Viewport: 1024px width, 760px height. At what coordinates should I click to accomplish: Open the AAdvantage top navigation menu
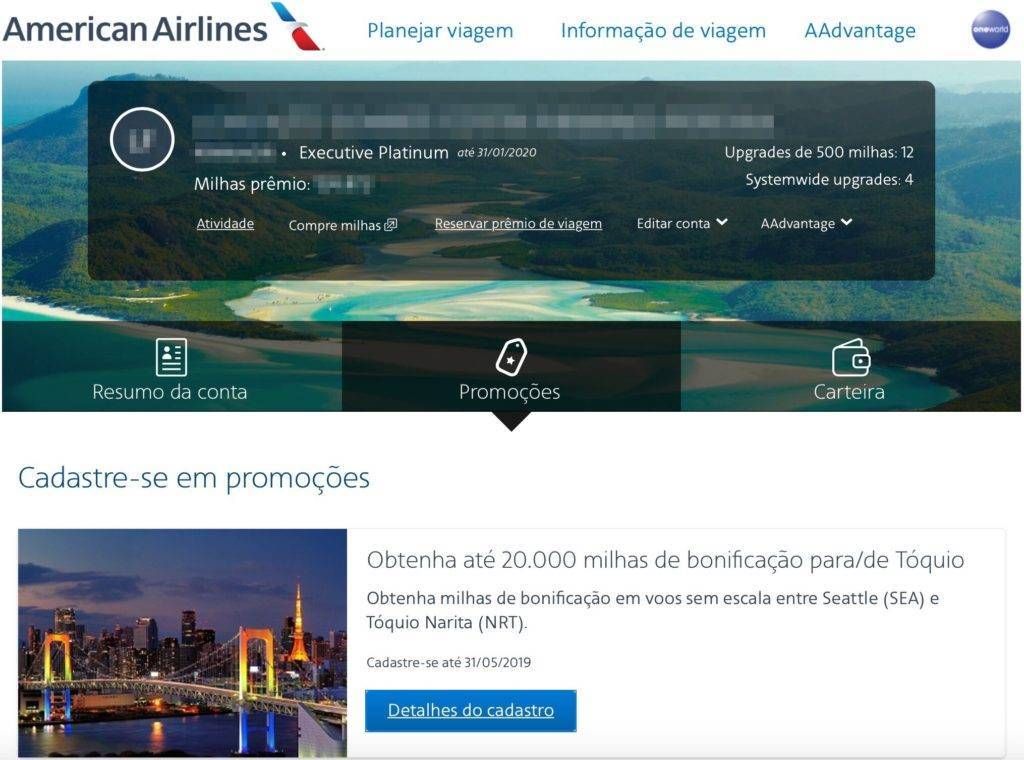[859, 31]
